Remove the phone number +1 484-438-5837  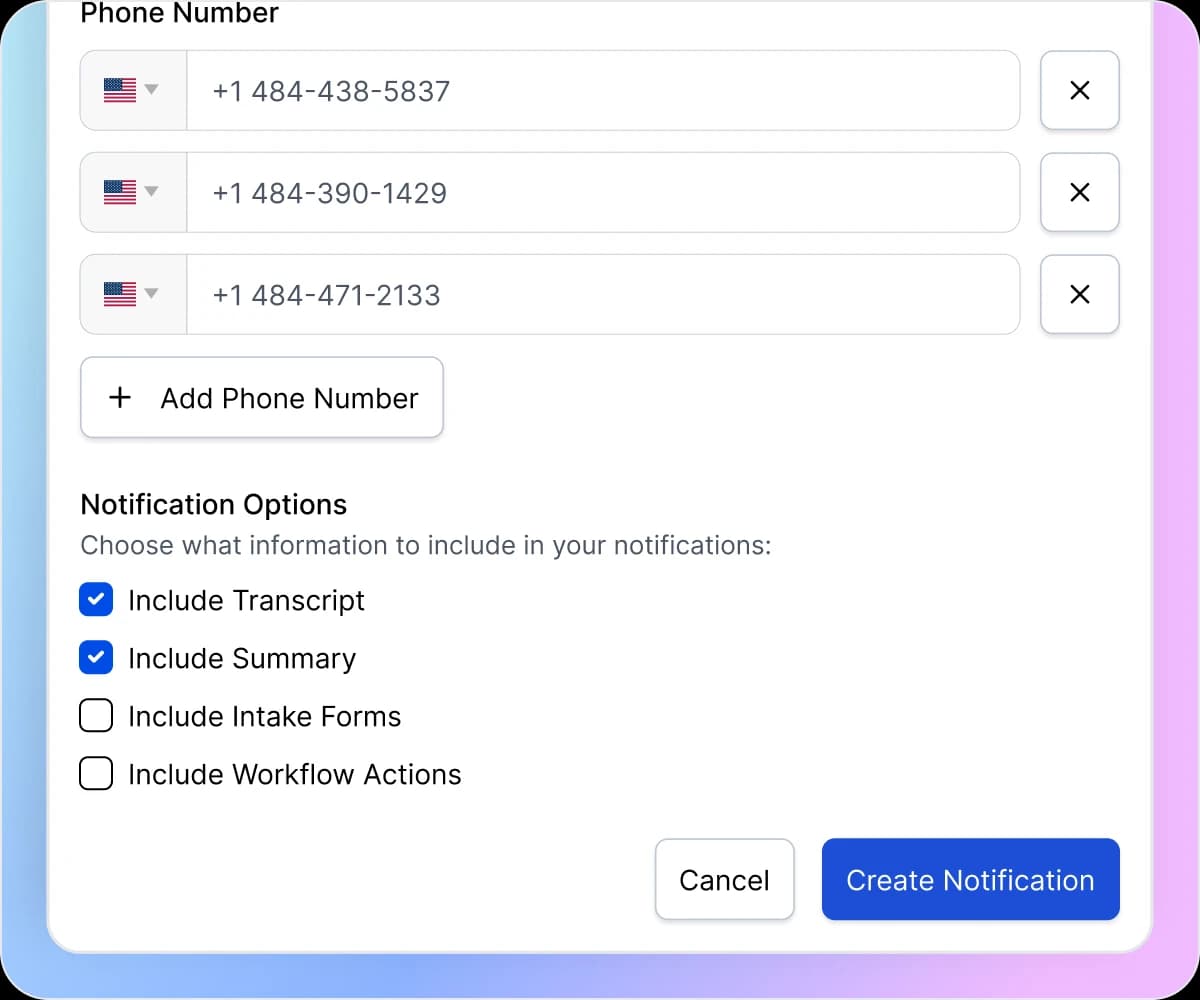click(1080, 90)
